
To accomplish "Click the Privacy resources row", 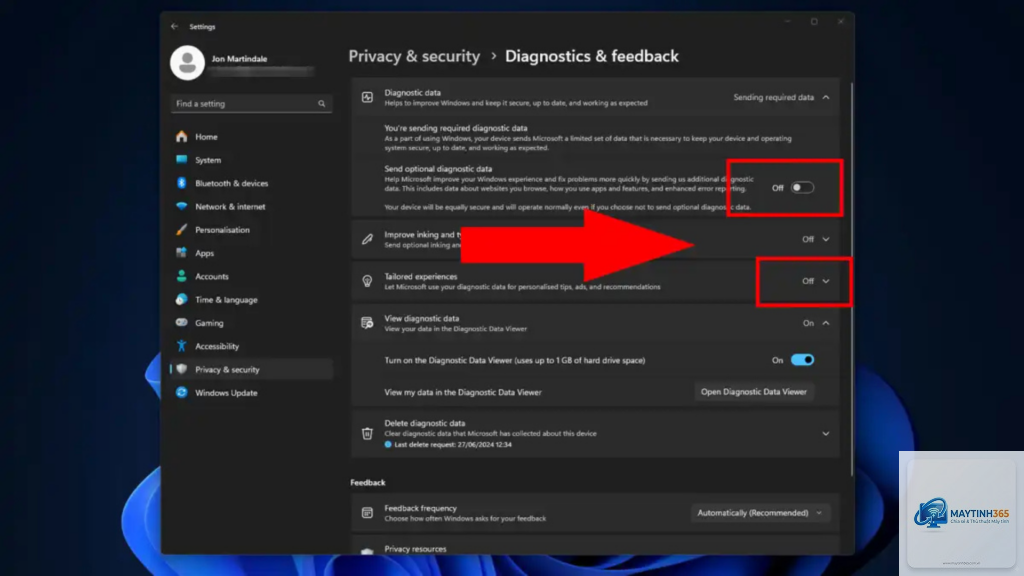I will pyautogui.click(x=595, y=546).
